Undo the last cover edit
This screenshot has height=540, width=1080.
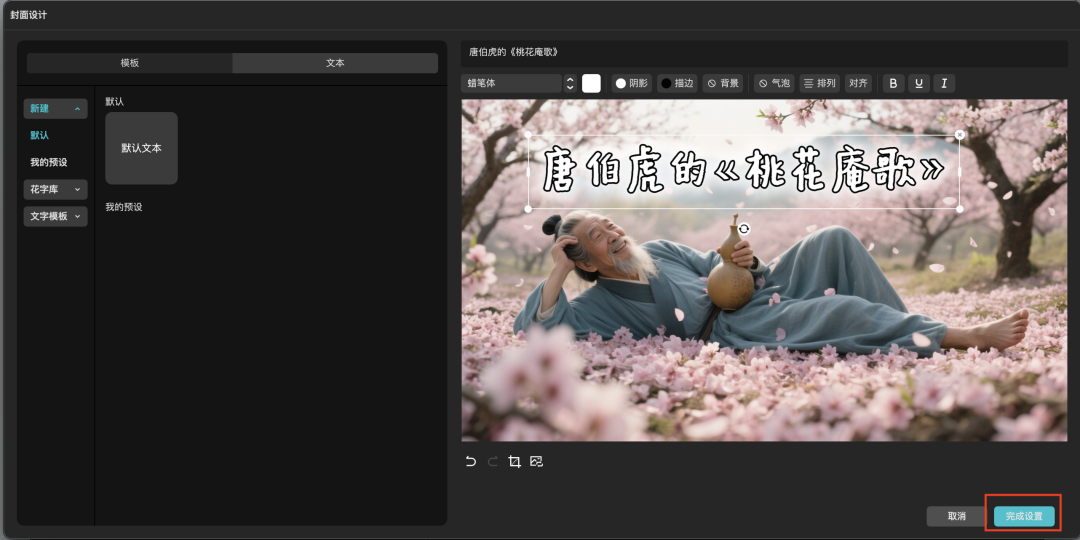[470, 461]
